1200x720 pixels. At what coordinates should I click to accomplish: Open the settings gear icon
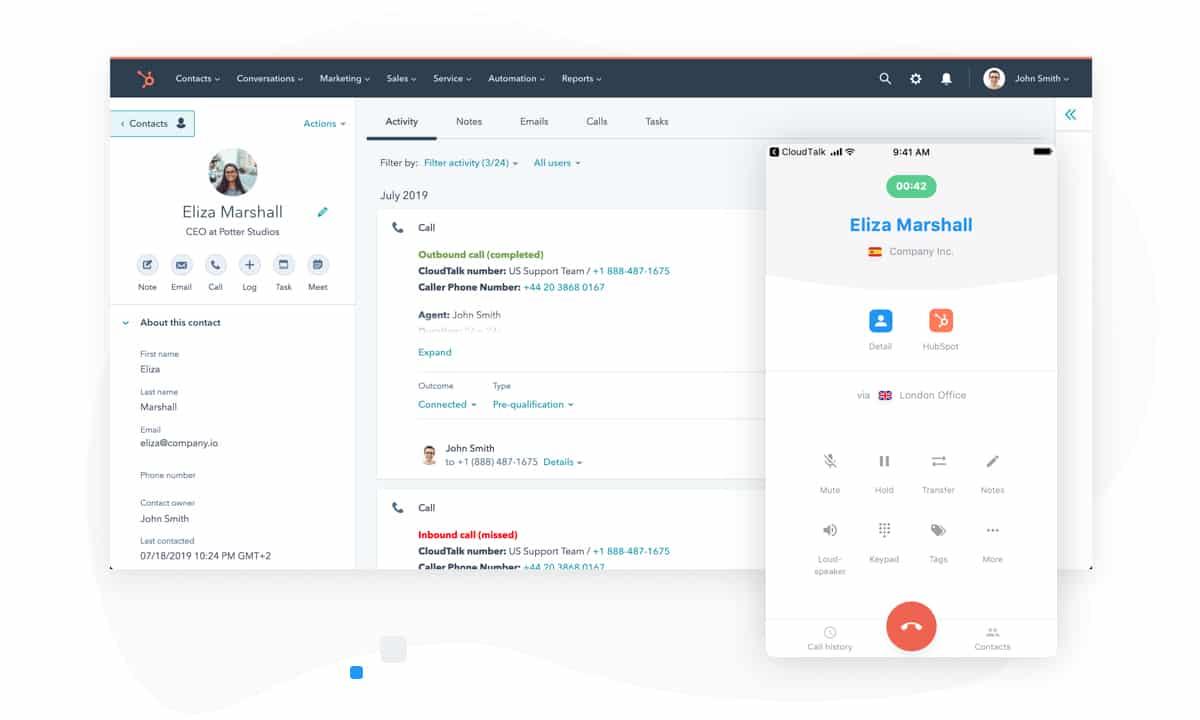click(916, 79)
